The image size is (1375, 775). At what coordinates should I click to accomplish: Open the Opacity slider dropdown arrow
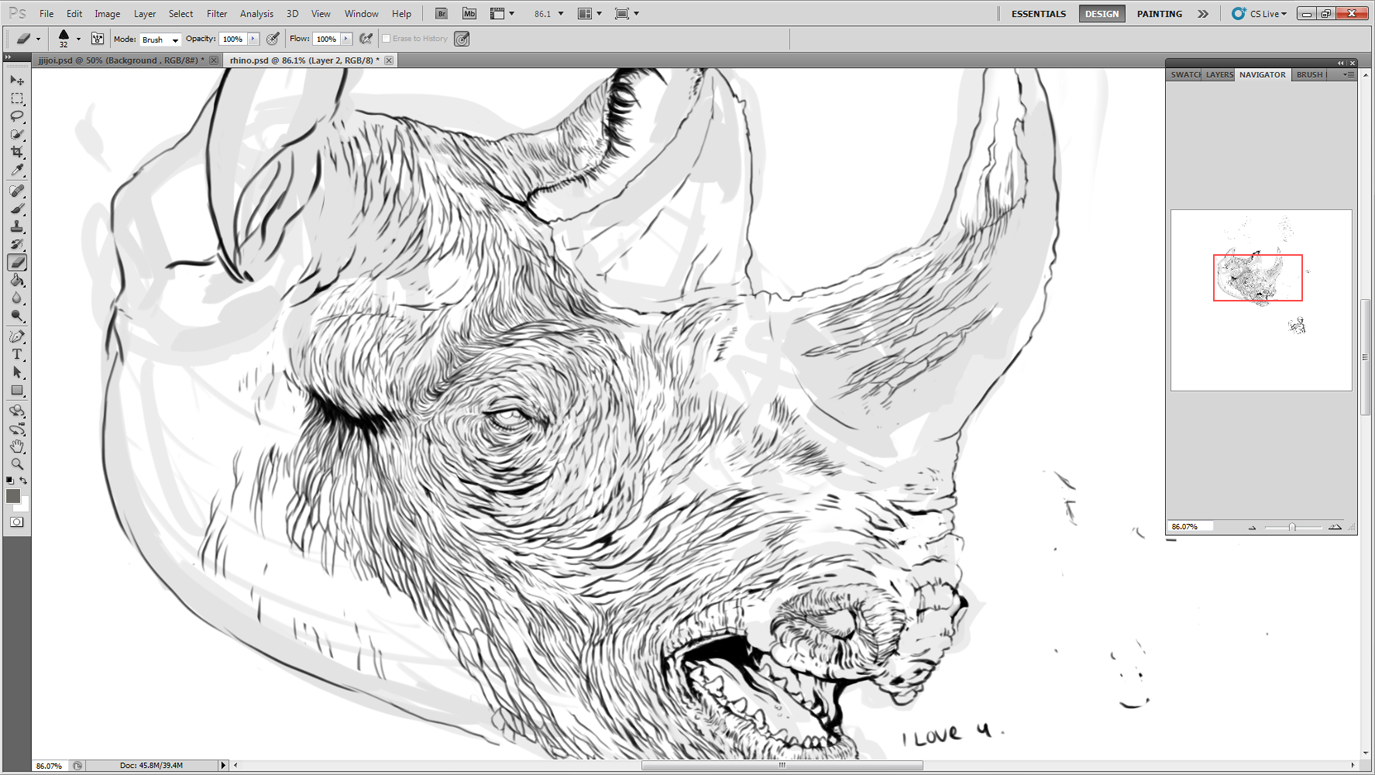click(253, 39)
